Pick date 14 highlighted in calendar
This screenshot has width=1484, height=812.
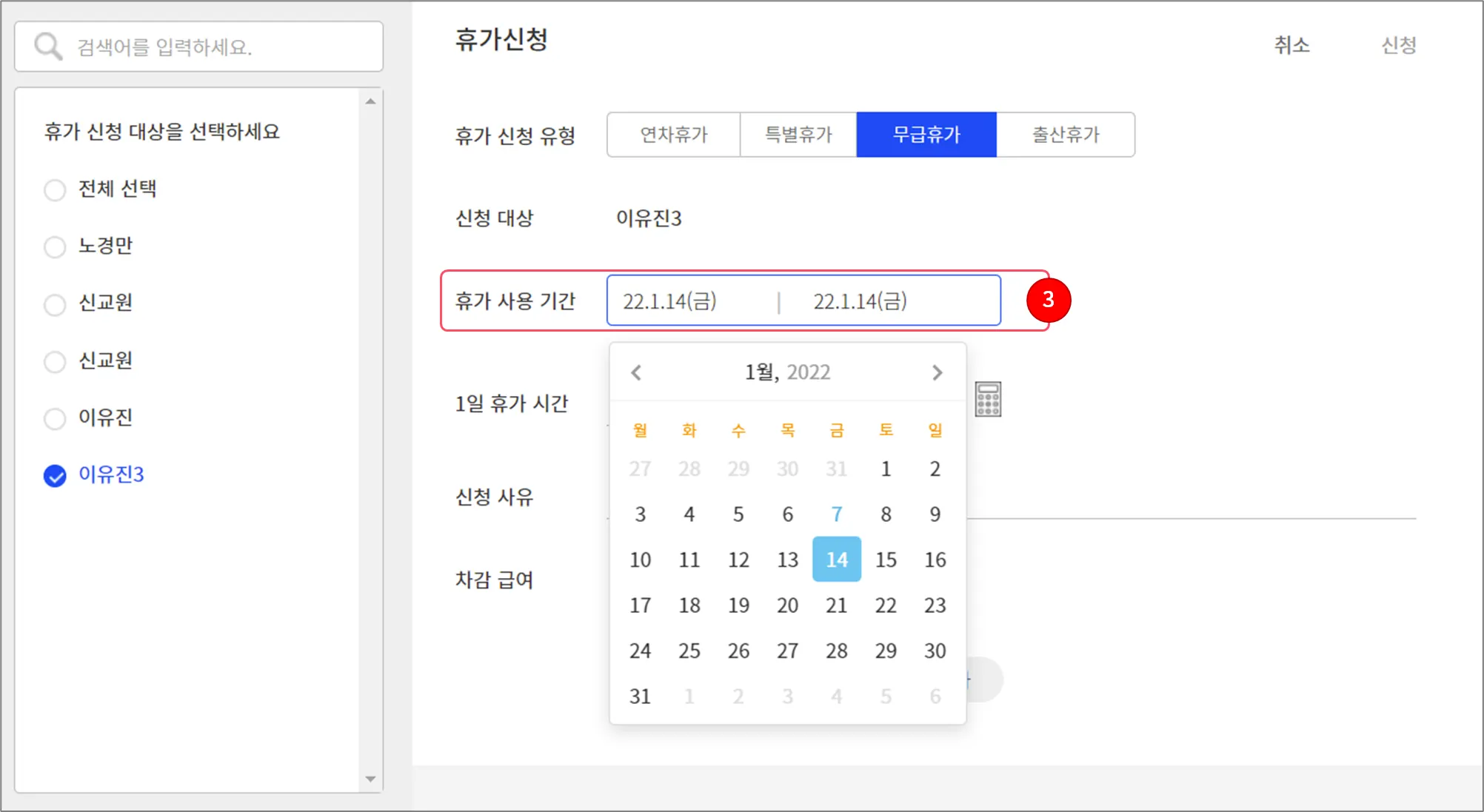[836, 560]
